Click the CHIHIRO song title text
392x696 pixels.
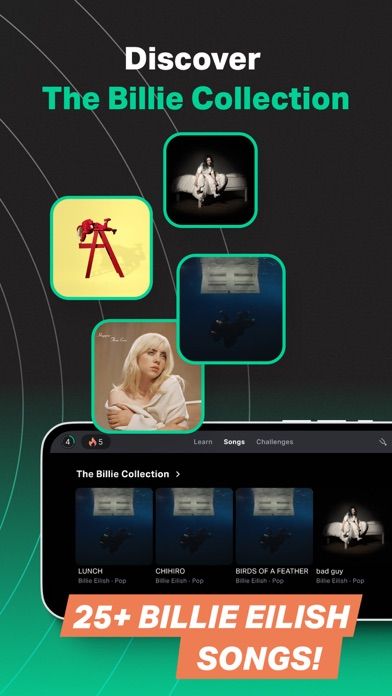pos(170,571)
